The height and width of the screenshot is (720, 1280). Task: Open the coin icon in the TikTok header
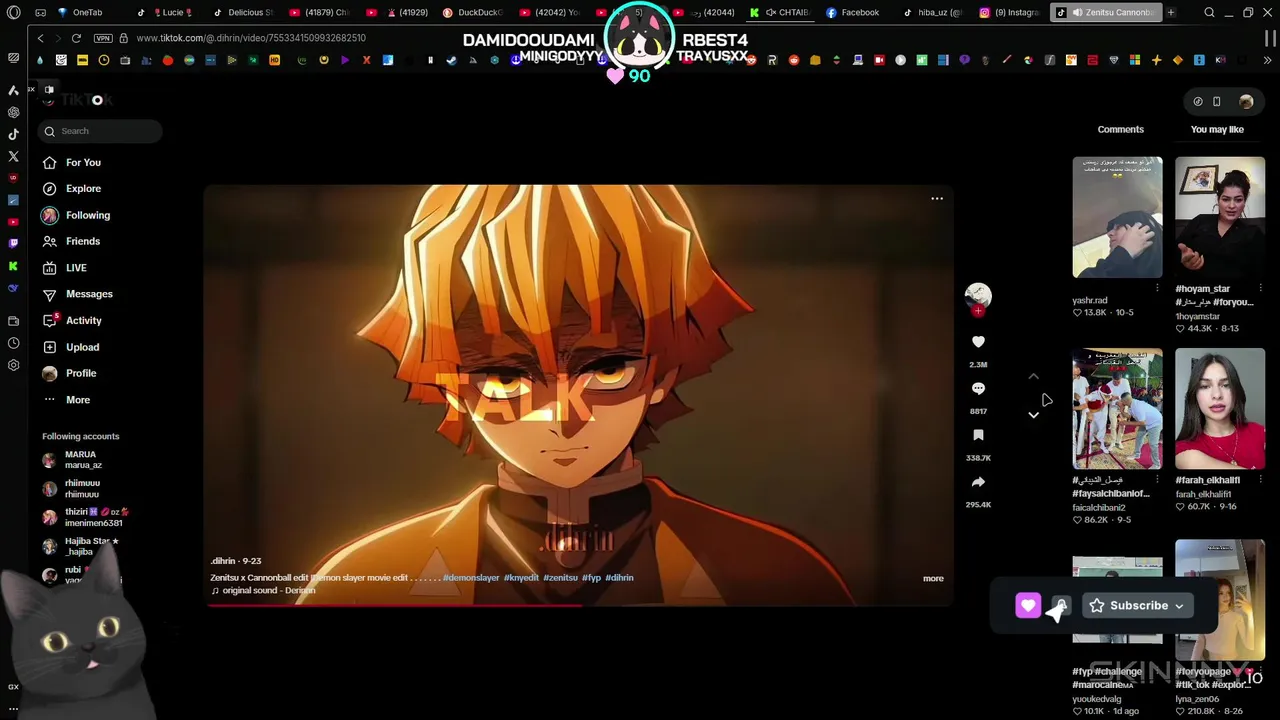[1197, 101]
